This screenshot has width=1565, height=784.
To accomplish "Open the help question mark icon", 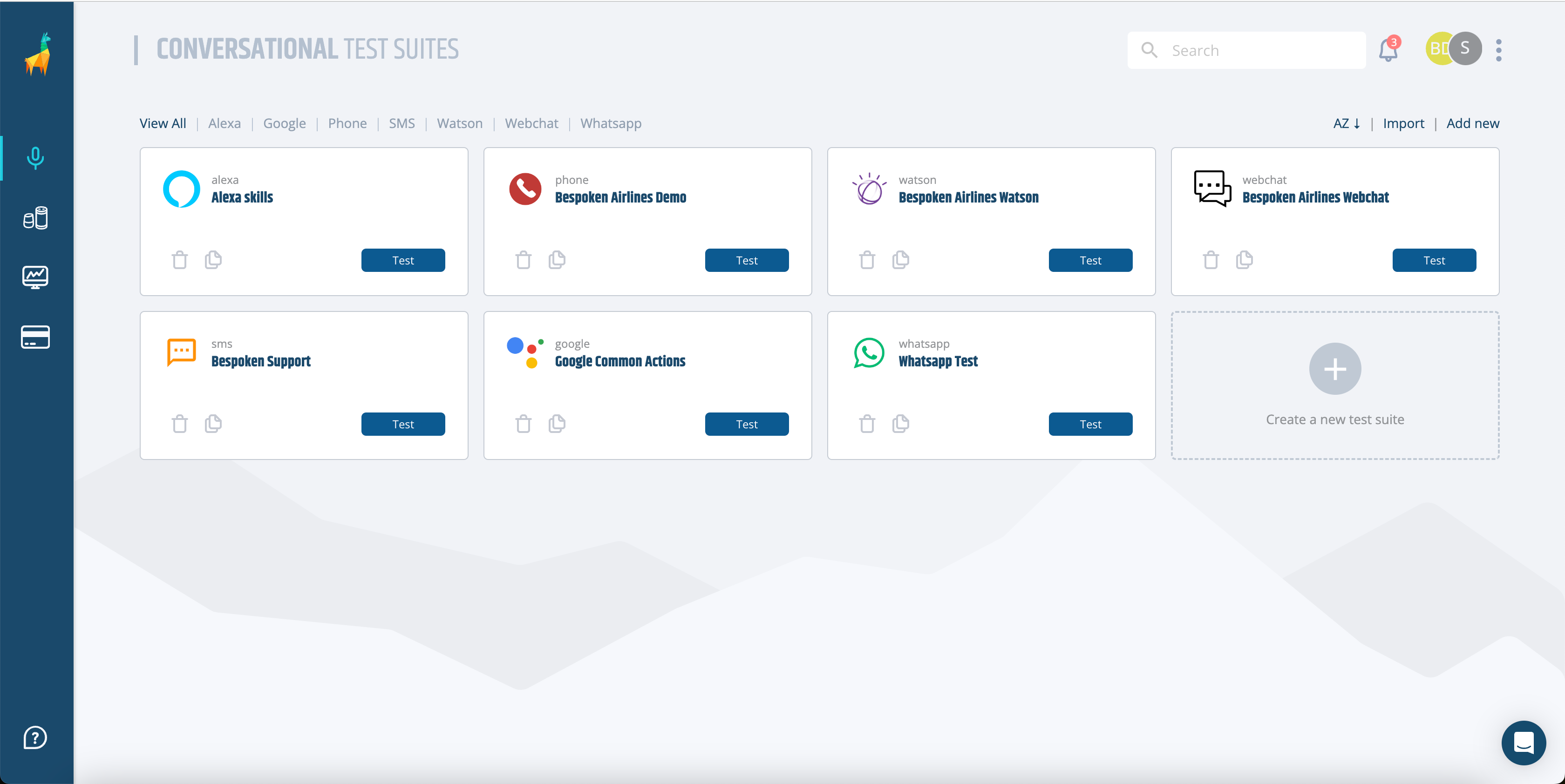I will tap(35, 738).
